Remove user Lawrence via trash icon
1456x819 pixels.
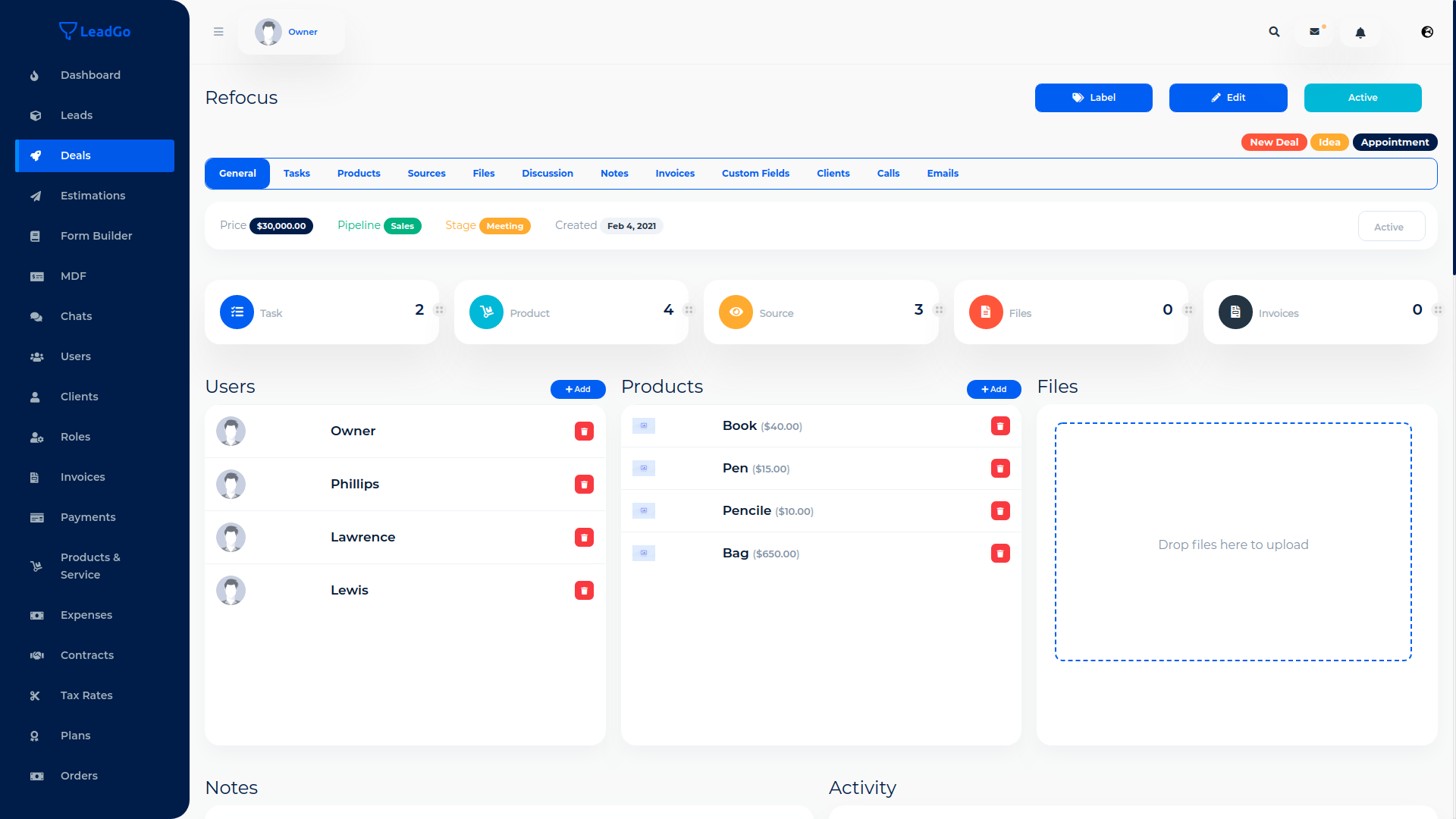(584, 538)
